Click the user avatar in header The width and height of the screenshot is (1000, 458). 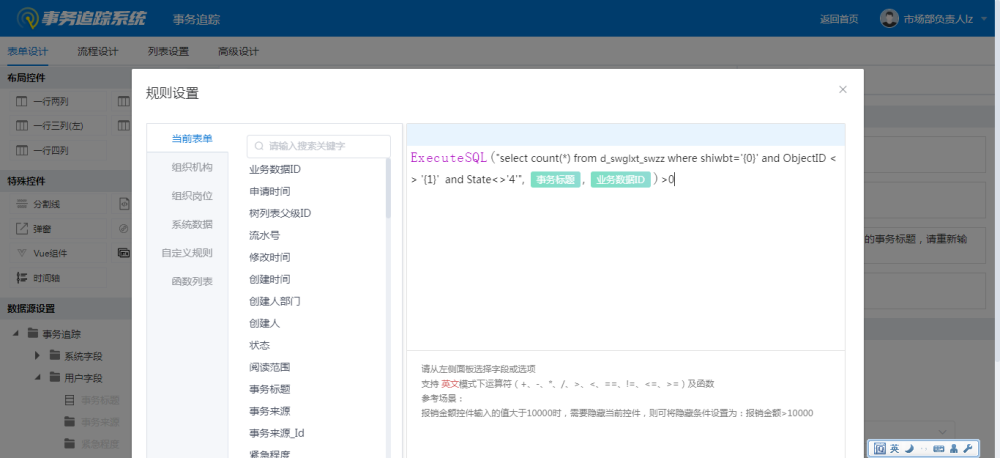[x=889, y=19]
